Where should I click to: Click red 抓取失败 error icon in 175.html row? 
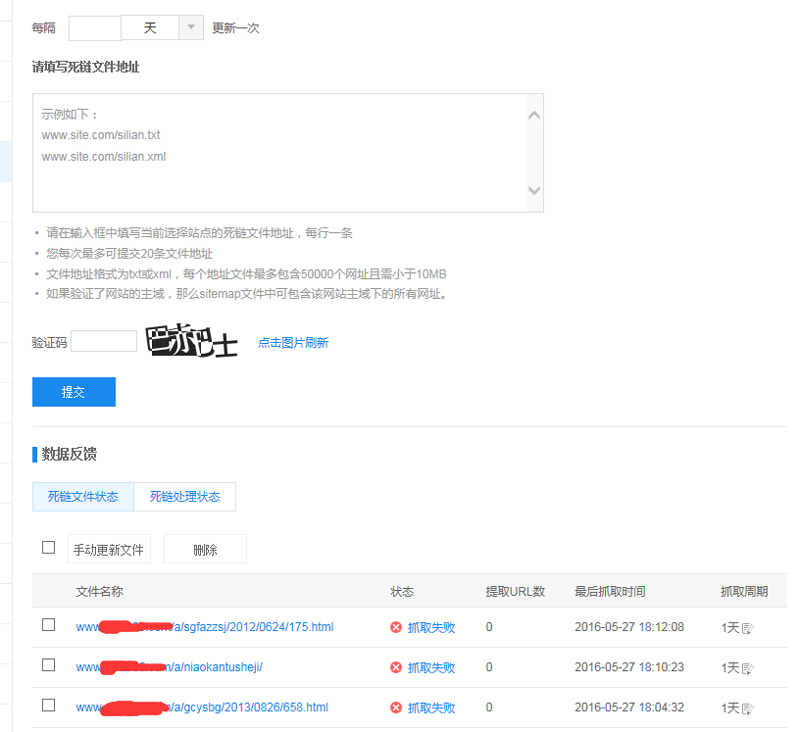[396, 628]
